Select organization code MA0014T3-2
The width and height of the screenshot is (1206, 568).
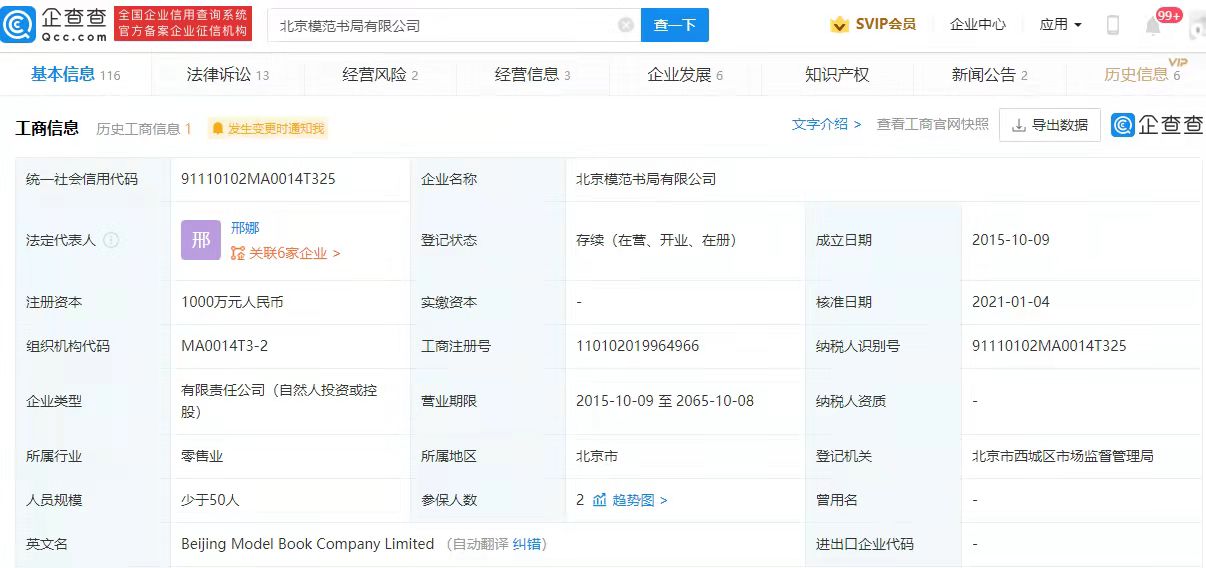pos(224,346)
